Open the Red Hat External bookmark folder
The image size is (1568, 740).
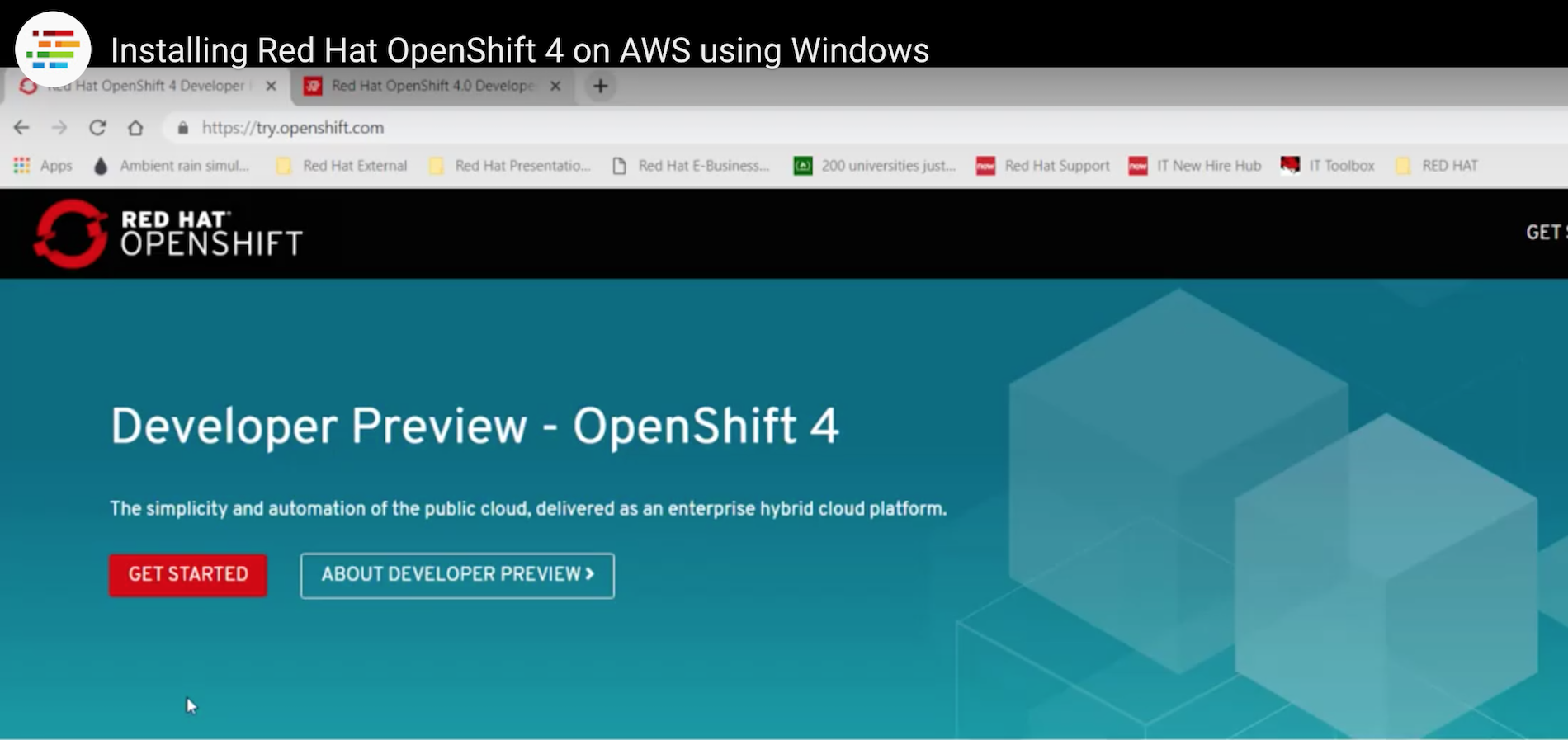[x=342, y=166]
